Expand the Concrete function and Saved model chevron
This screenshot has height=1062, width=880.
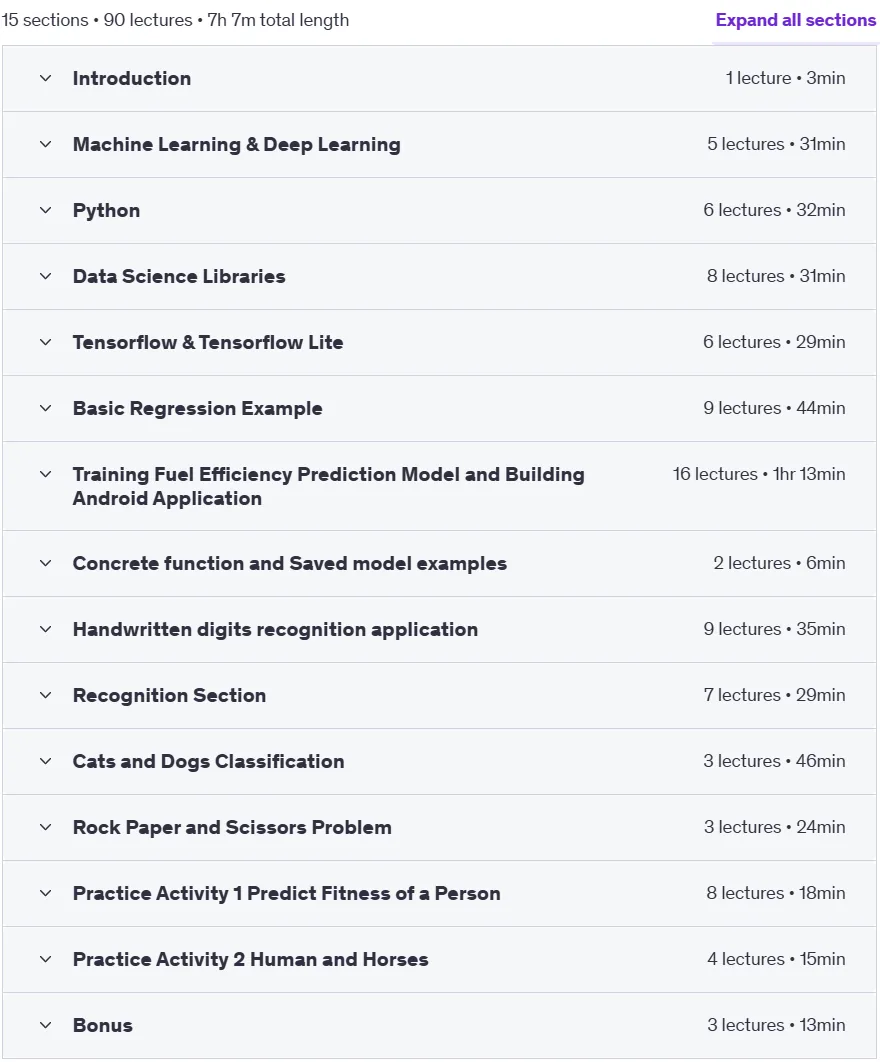(45, 564)
